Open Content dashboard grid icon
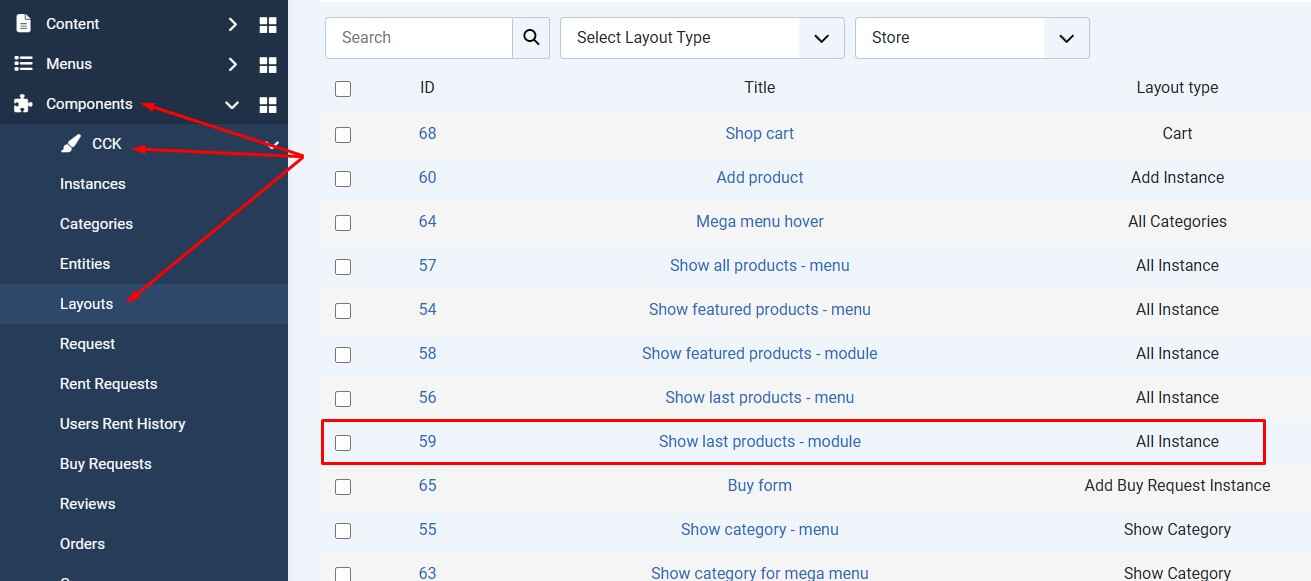Image resolution: width=1311 pixels, height=581 pixels. click(268, 24)
